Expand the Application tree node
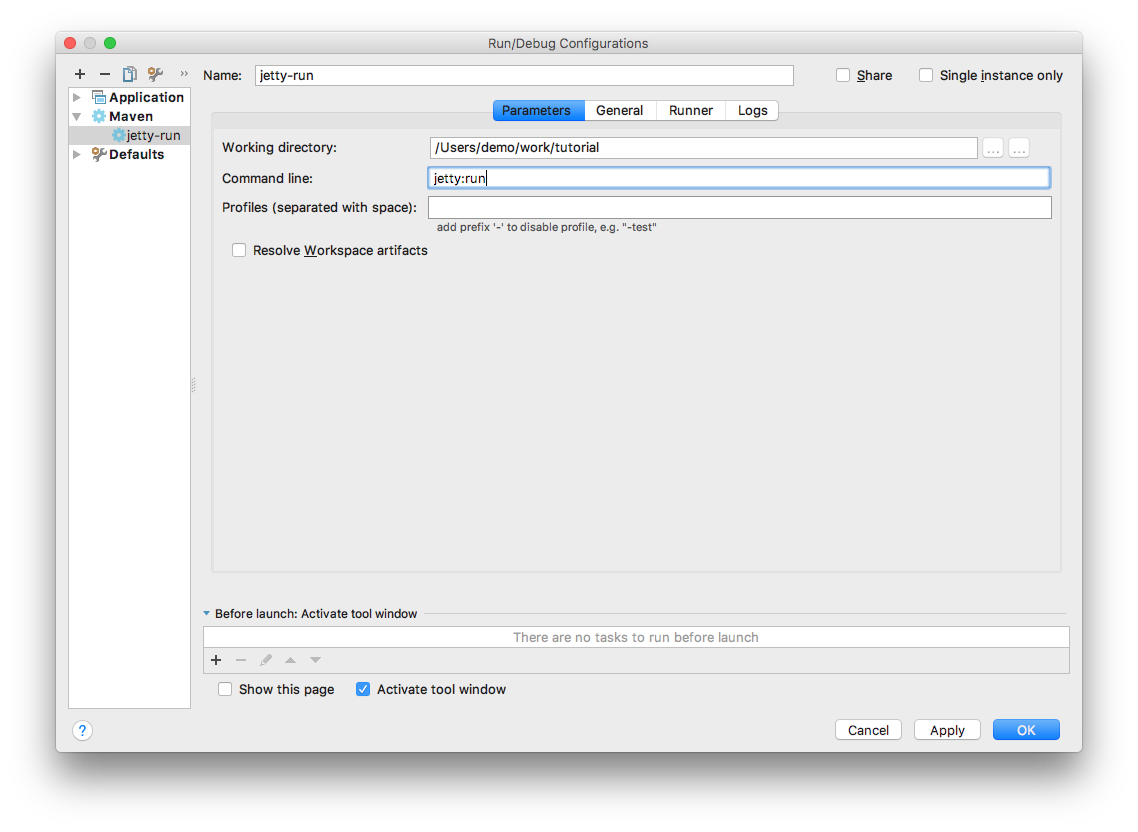 [77, 97]
